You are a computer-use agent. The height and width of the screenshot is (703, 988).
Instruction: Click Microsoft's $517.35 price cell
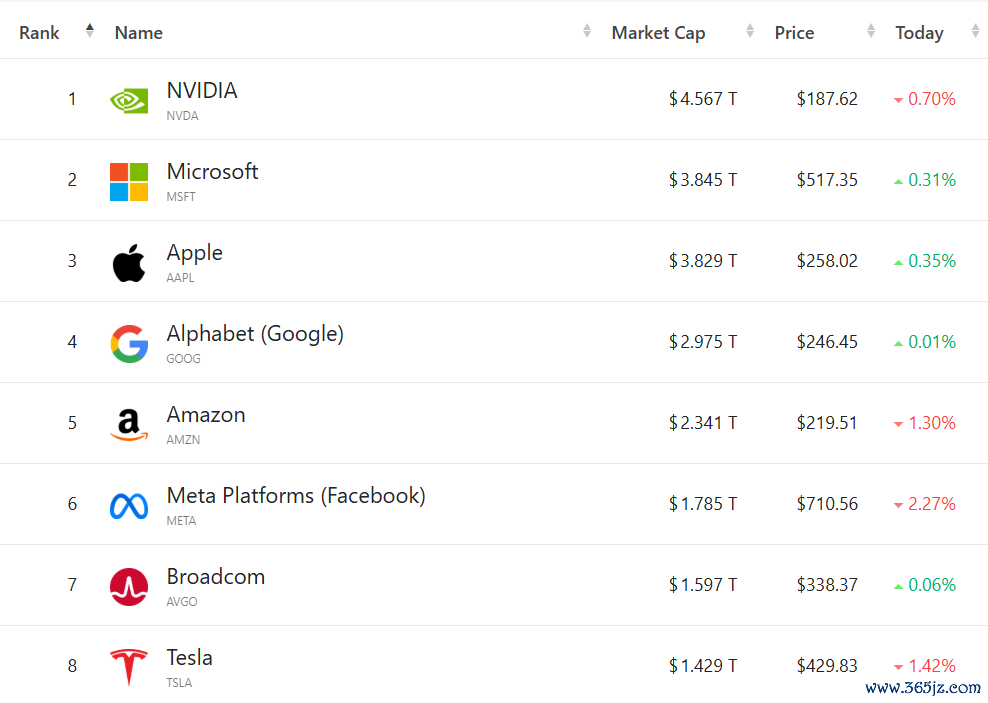tap(827, 180)
